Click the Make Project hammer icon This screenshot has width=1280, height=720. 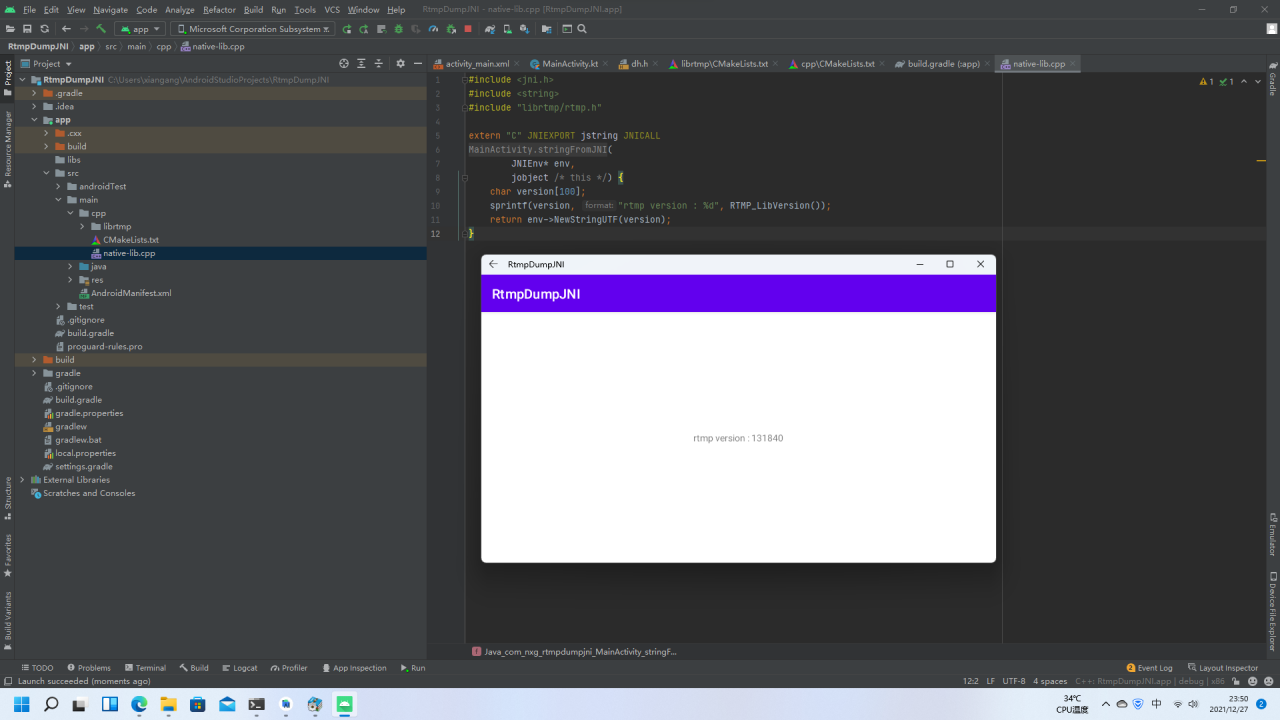point(101,29)
